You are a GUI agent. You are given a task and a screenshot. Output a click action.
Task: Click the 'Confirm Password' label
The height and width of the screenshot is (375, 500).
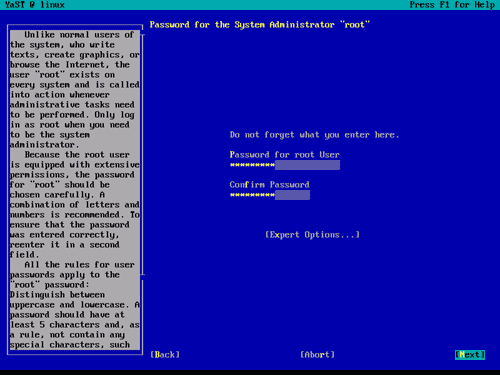click(270, 185)
